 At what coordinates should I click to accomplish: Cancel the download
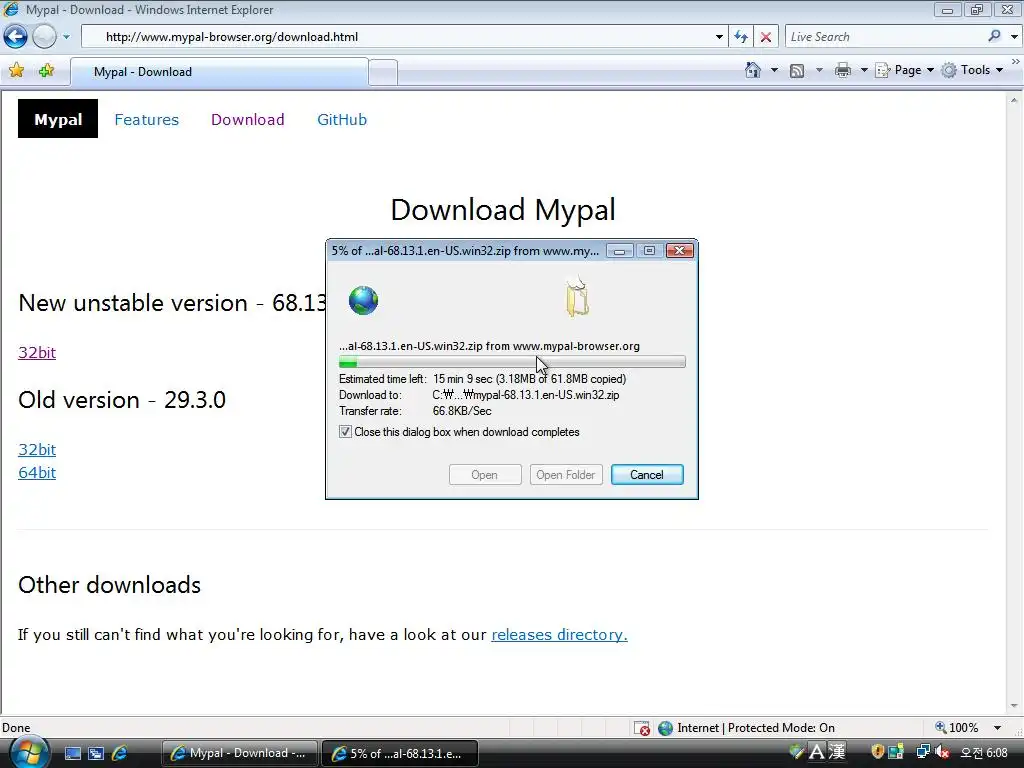[x=647, y=475]
